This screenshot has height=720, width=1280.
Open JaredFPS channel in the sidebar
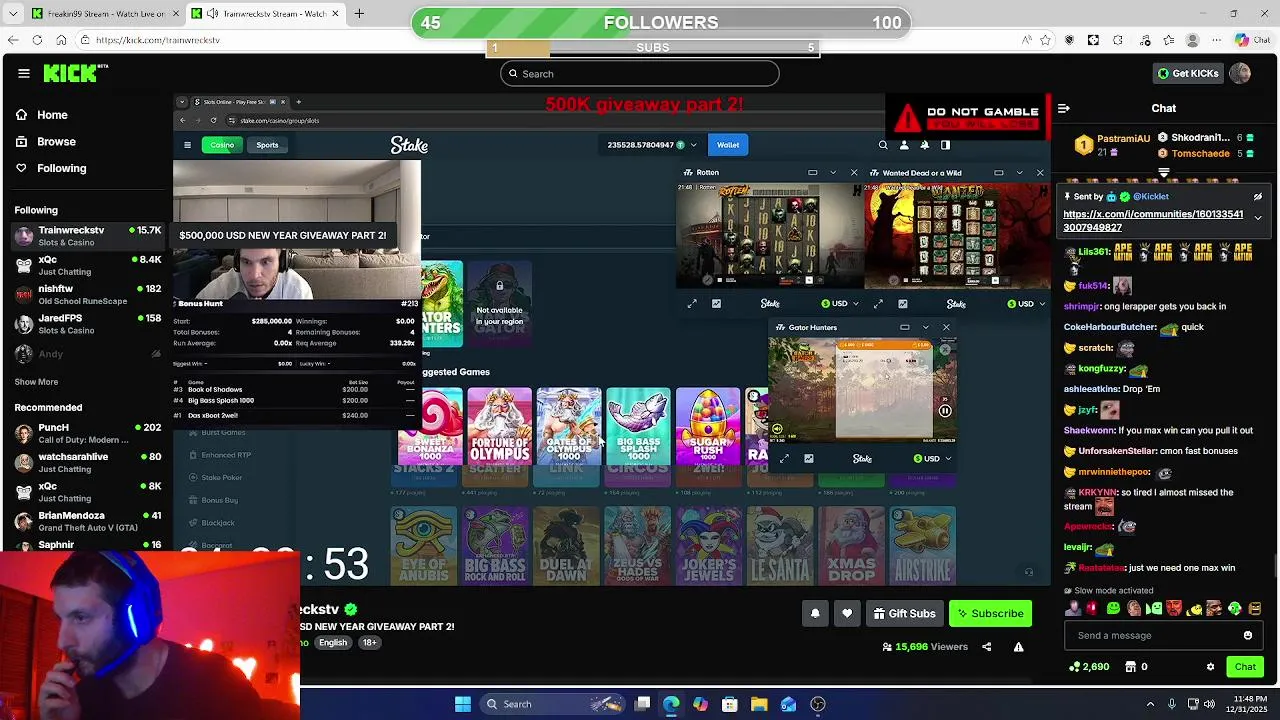[x=87, y=324]
